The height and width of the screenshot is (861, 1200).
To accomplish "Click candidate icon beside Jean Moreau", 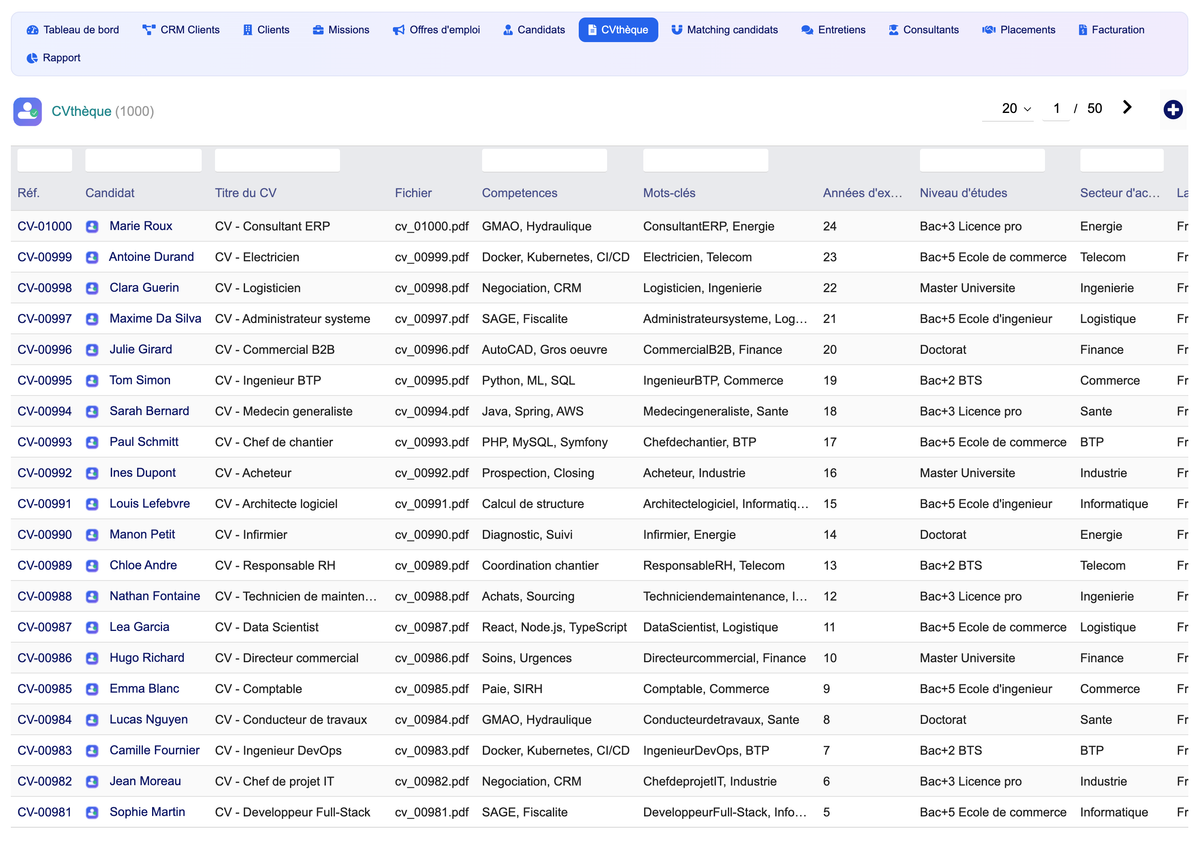I will tap(92, 782).
